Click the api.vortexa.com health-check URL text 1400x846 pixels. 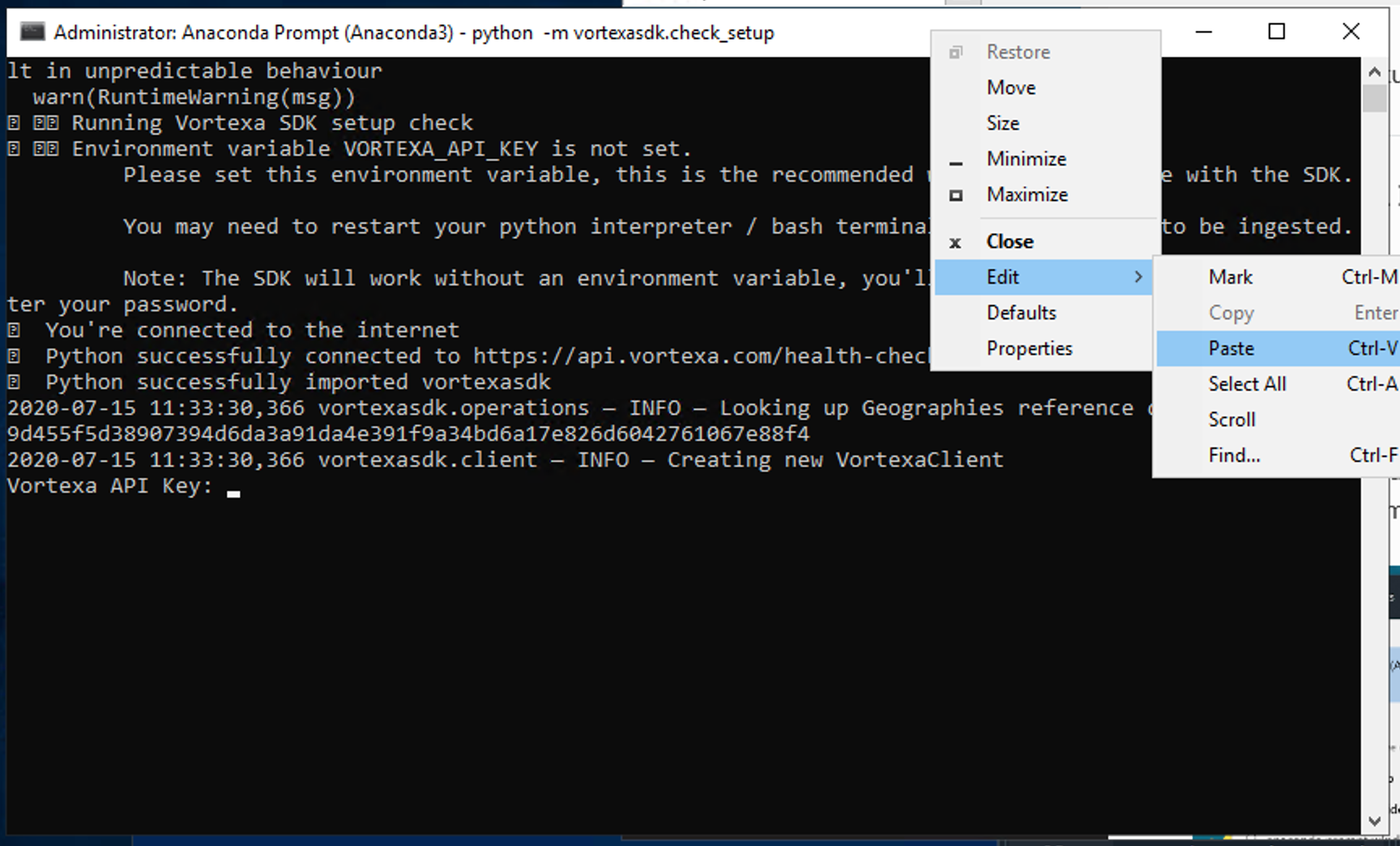click(701, 357)
